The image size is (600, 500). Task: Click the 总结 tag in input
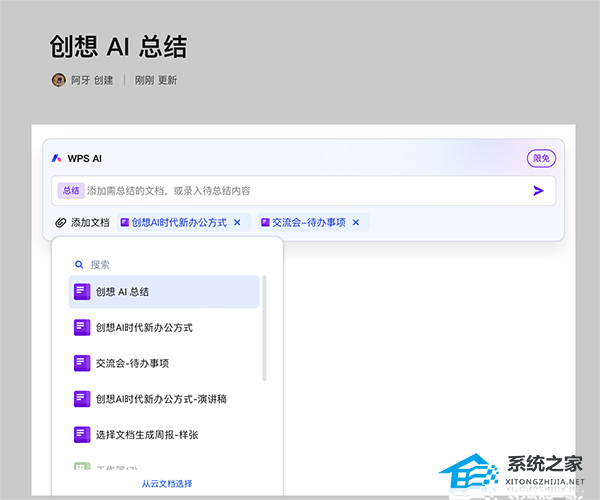click(70, 191)
